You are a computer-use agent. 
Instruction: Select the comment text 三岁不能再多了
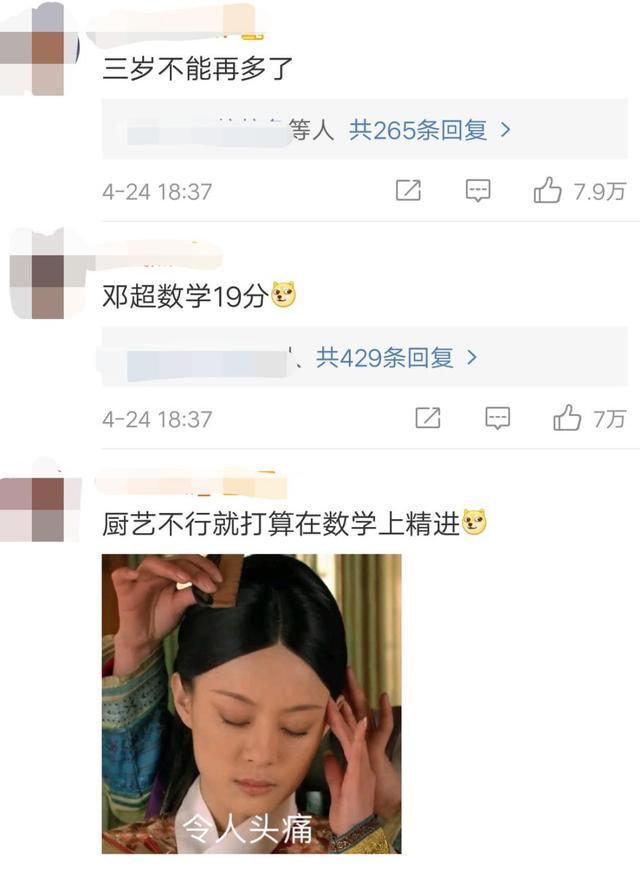(x=197, y=68)
